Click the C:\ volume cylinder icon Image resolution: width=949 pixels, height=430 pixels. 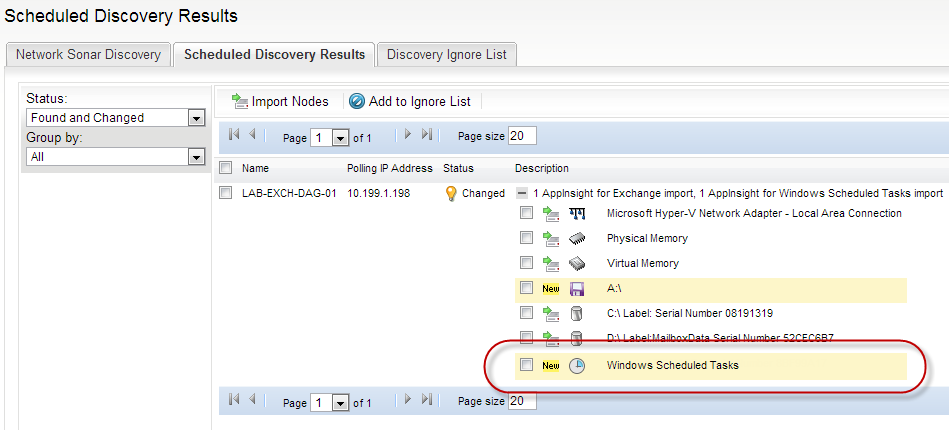(x=577, y=314)
